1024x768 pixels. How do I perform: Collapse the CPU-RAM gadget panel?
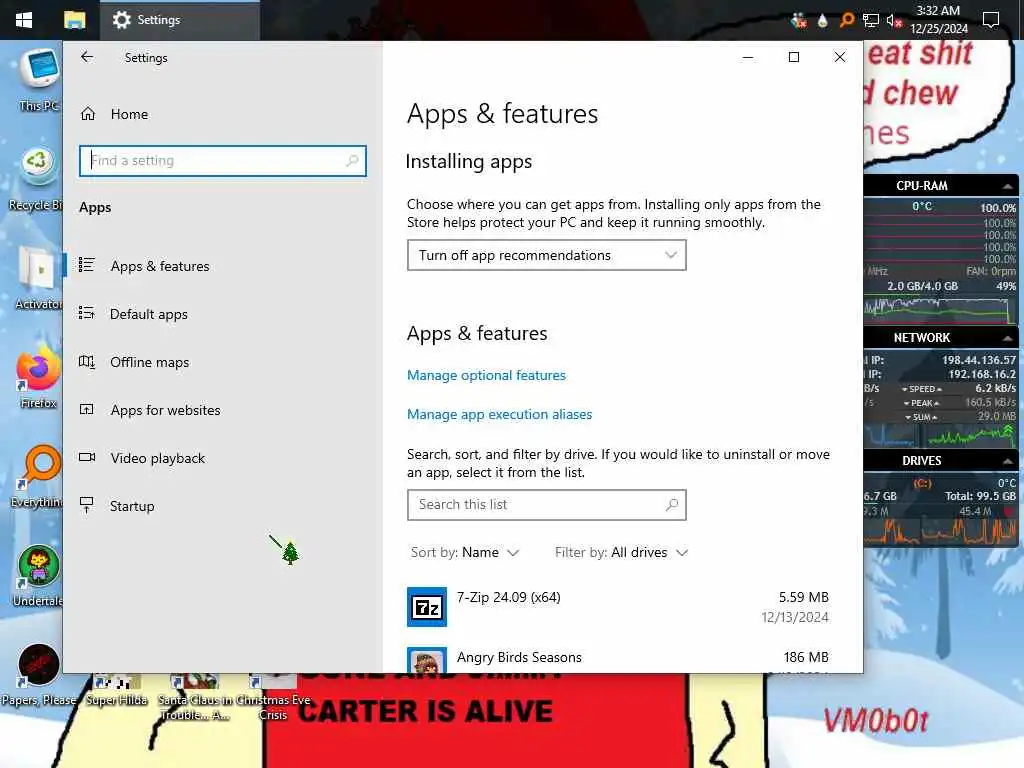click(x=1008, y=186)
